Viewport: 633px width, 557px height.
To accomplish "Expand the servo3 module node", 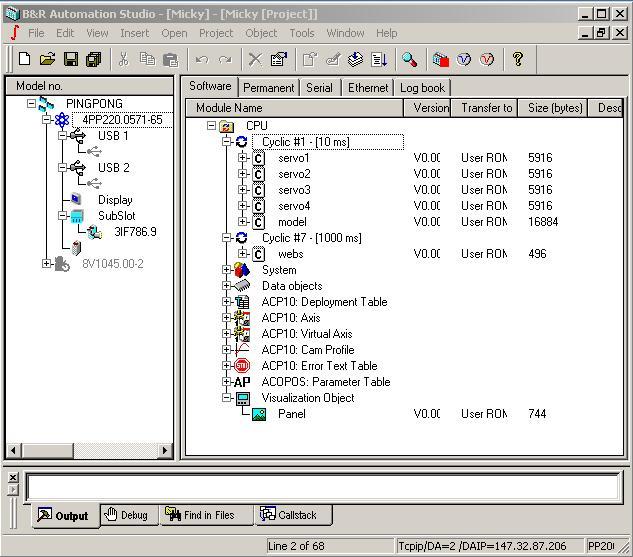I will pyautogui.click(x=242, y=190).
